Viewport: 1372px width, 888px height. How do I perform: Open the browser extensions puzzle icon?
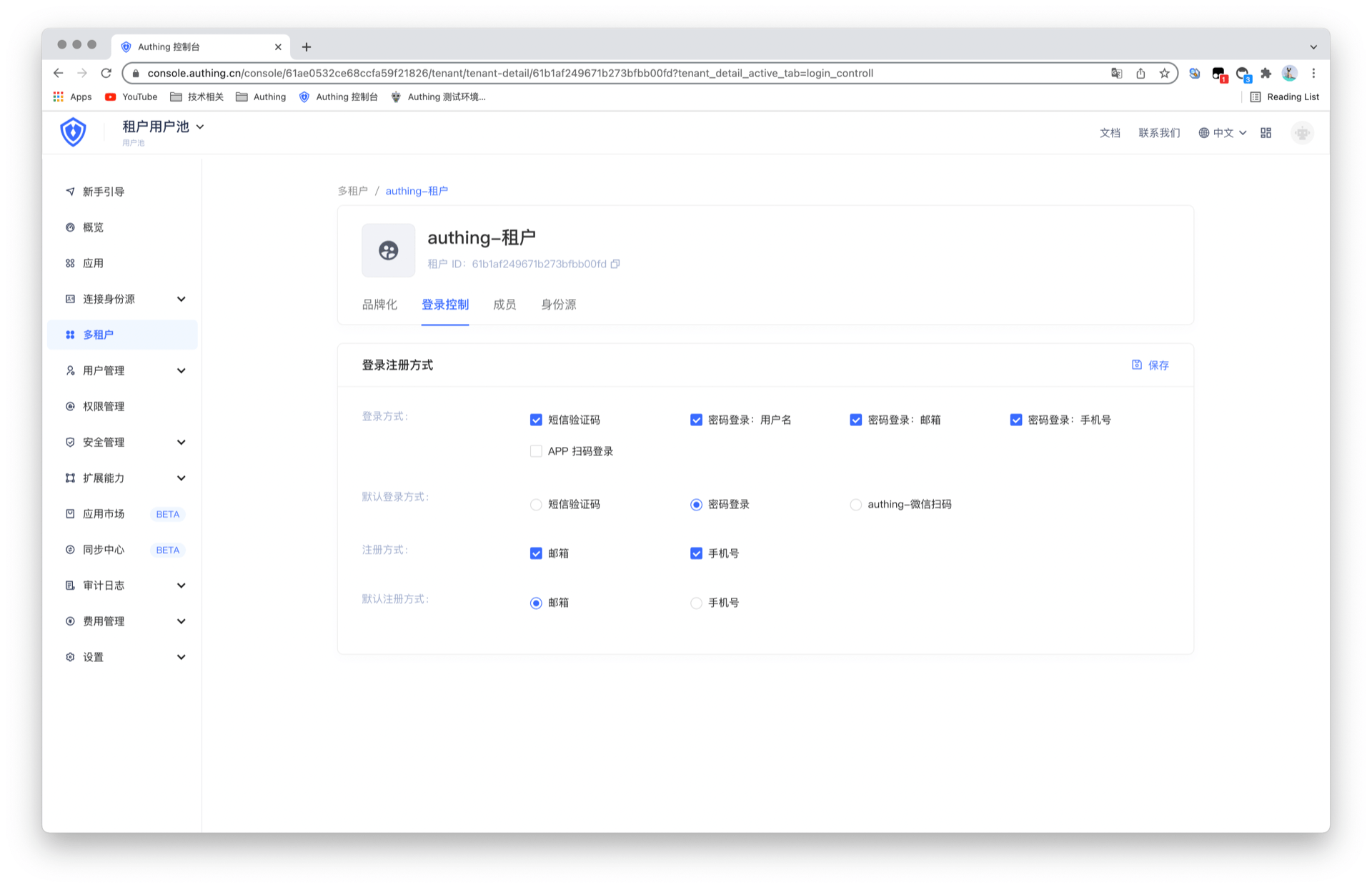pos(1266,73)
